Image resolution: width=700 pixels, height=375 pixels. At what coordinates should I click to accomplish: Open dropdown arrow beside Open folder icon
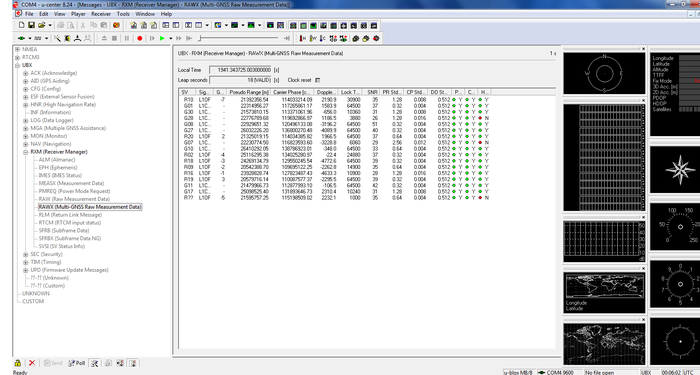click(x=50, y=25)
